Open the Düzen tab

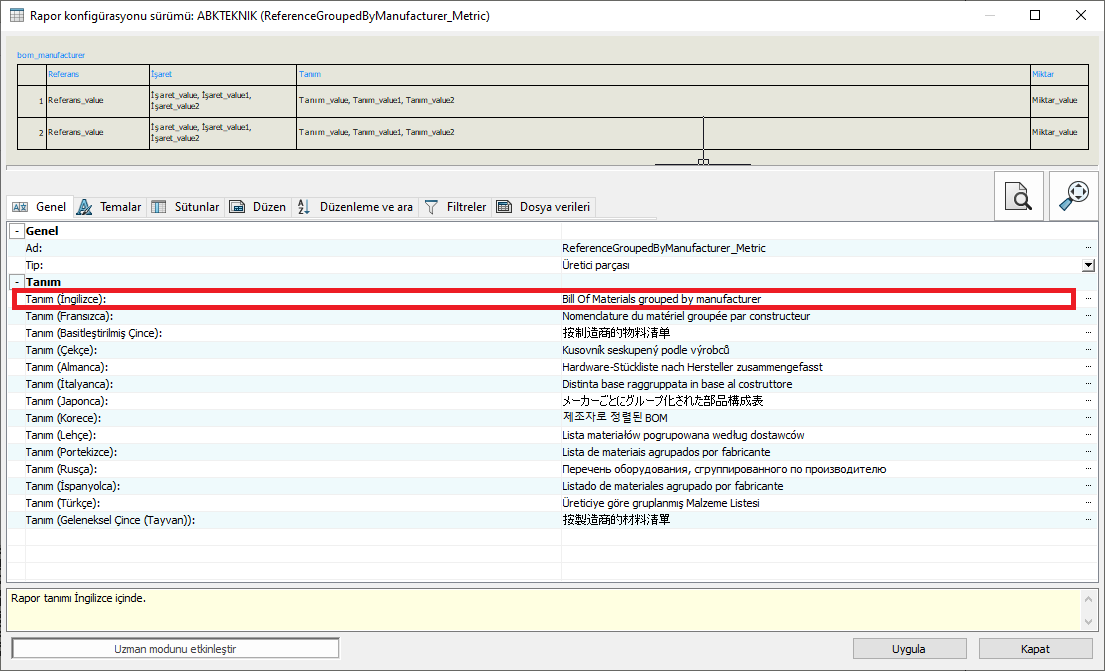tap(258, 207)
